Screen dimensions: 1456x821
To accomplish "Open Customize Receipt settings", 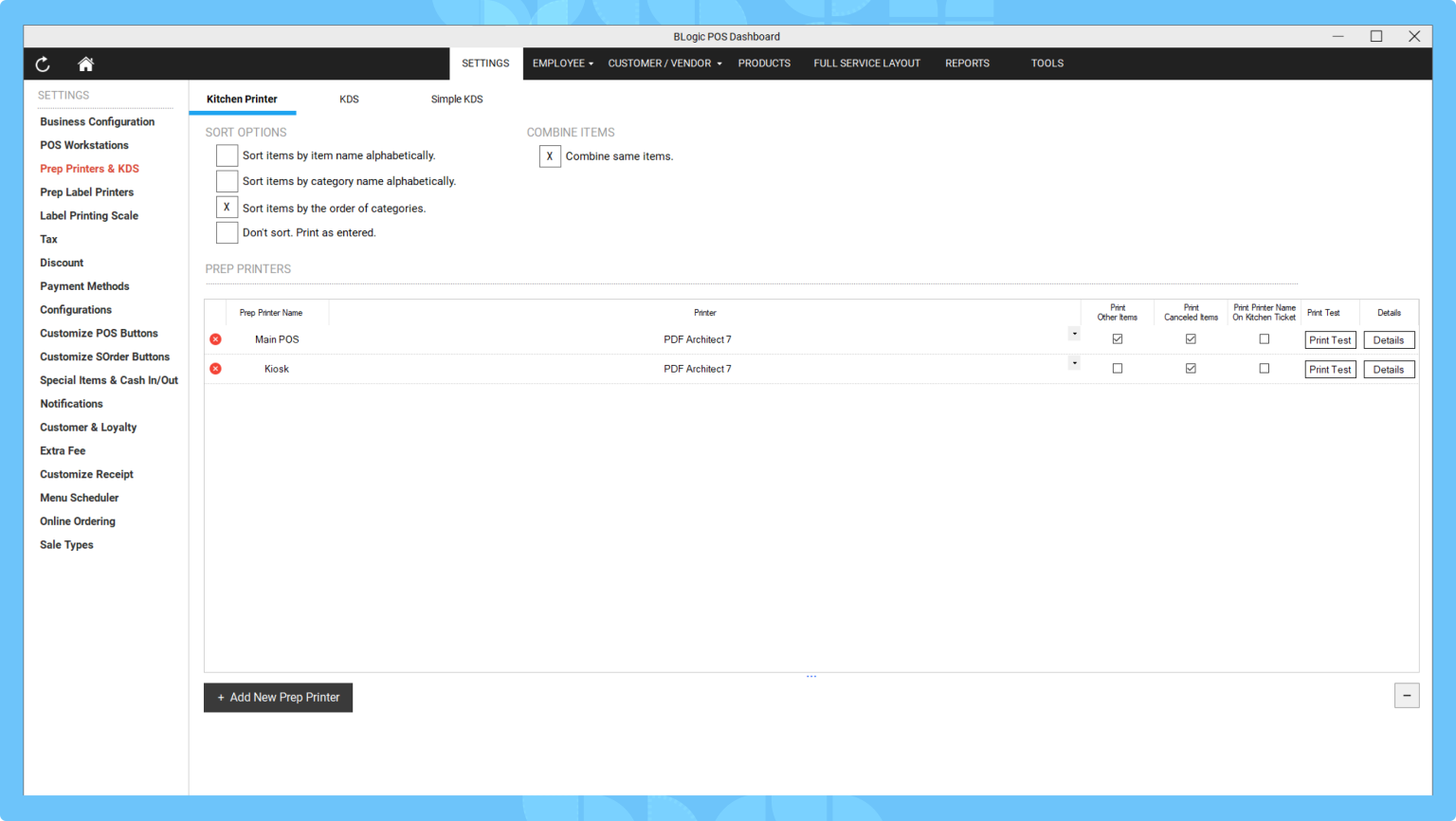I will tap(86, 475).
